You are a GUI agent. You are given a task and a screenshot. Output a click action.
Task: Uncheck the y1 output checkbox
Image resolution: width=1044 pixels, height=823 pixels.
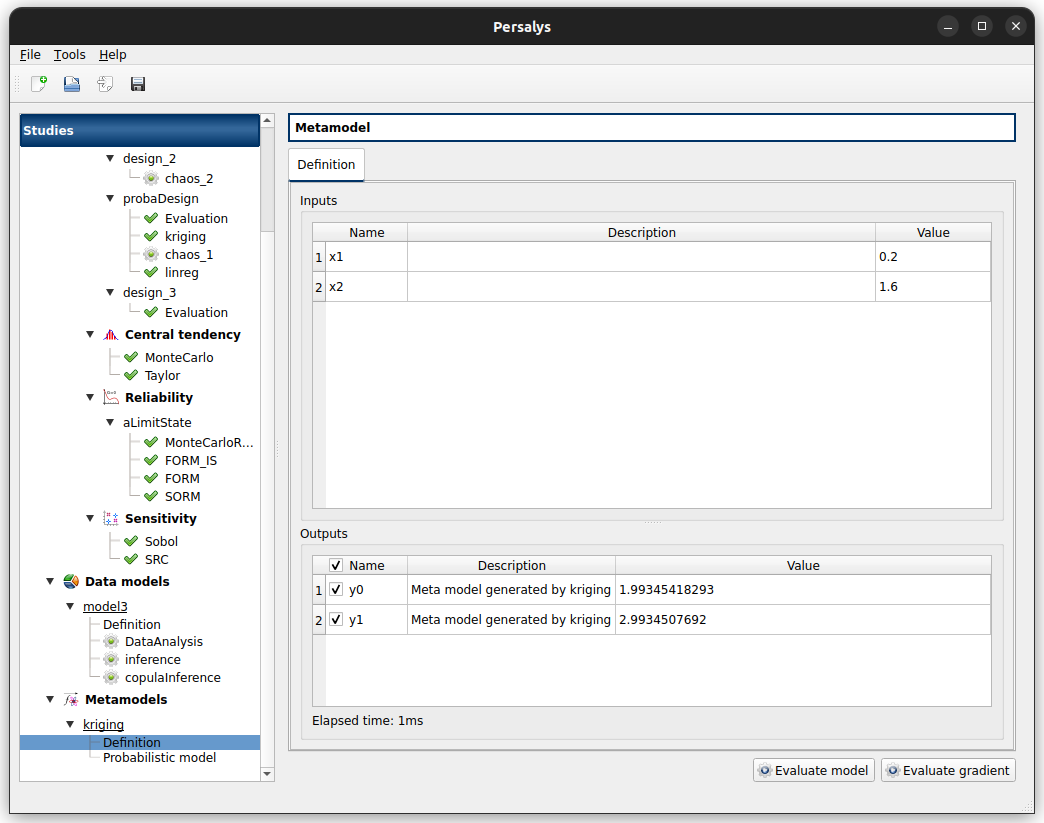click(x=336, y=620)
